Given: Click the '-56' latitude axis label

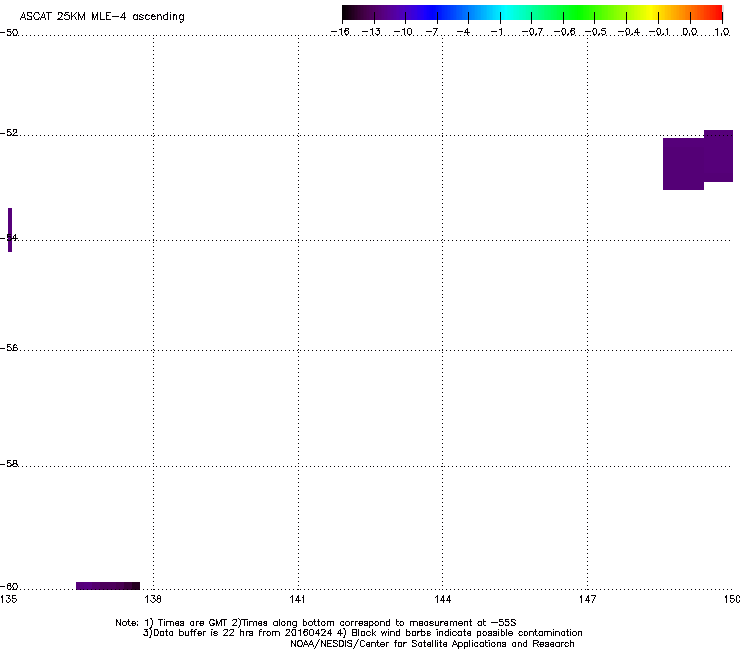Looking at the screenshot, I should point(9,348).
